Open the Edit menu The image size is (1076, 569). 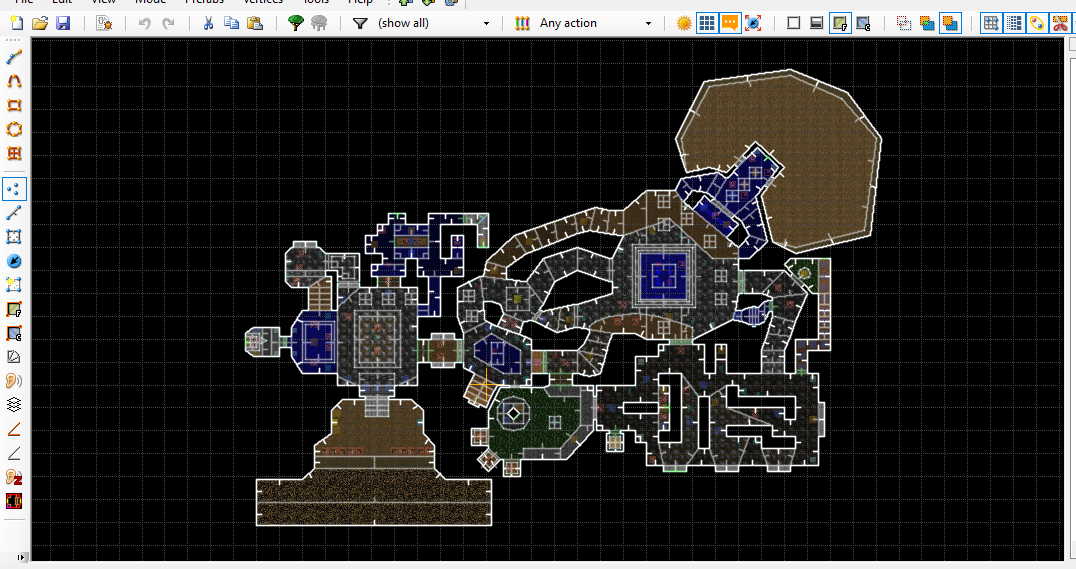coord(62,2)
